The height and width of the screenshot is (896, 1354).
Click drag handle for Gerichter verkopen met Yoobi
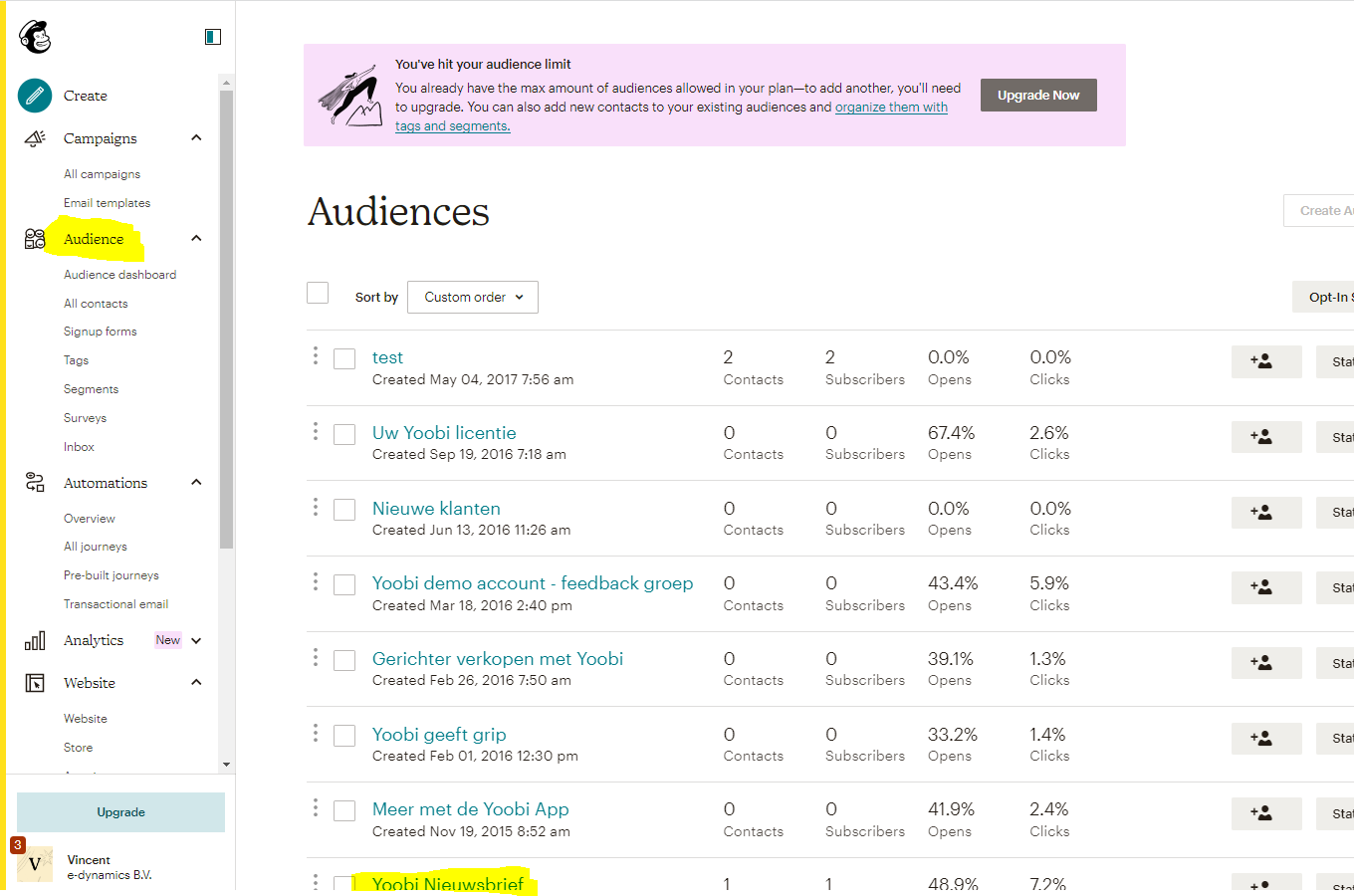[x=316, y=657]
